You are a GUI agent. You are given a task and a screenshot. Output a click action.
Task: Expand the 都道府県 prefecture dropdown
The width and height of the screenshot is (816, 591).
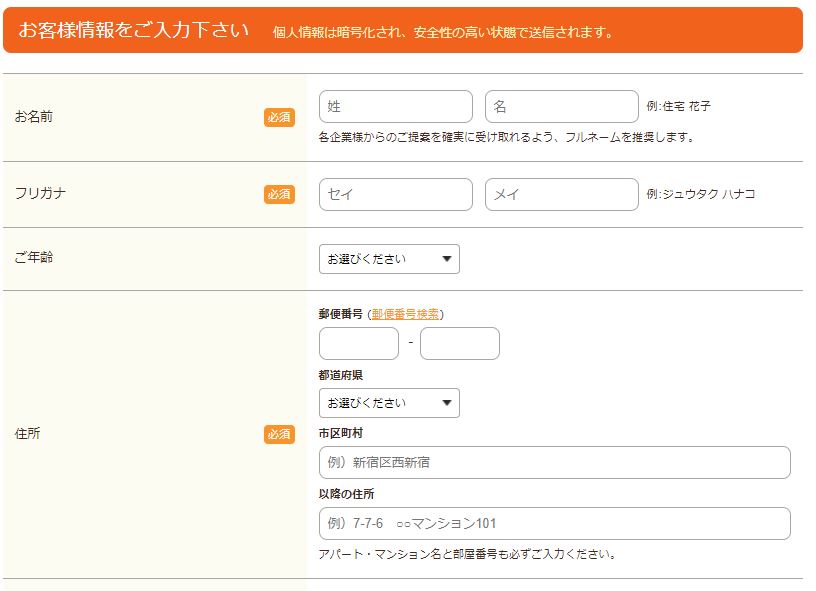point(389,403)
